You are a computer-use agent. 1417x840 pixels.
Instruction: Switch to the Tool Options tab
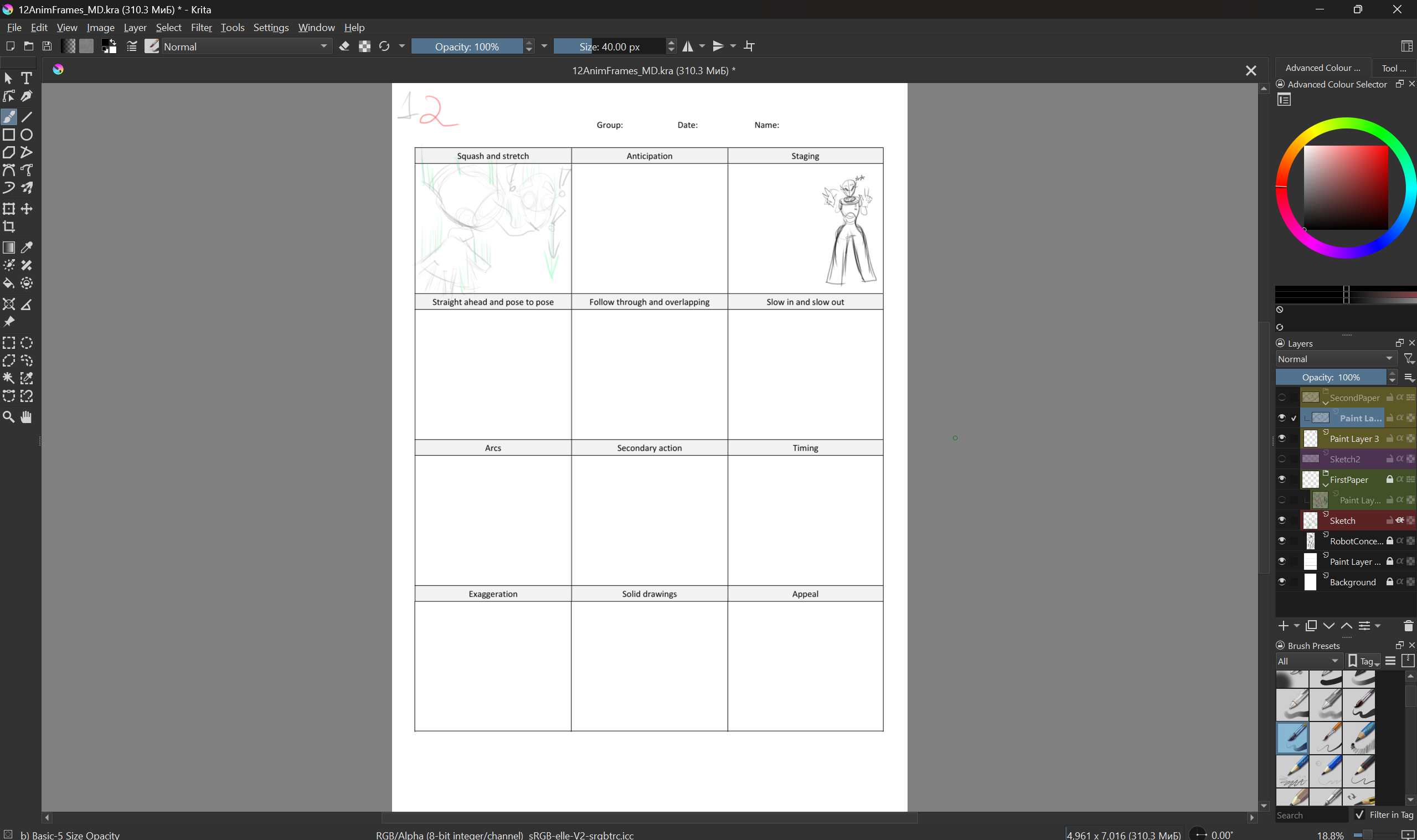coord(1393,68)
